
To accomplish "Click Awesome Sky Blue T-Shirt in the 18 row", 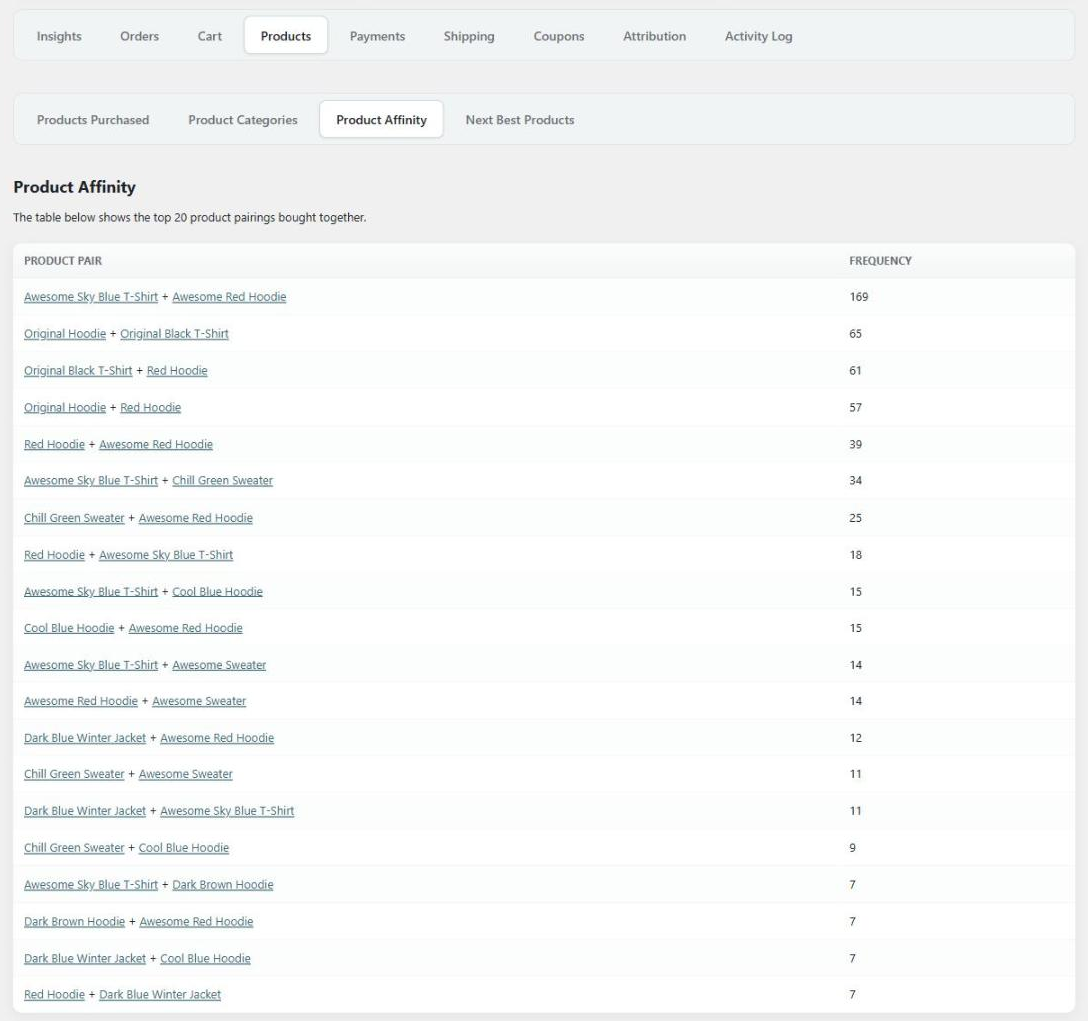I will point(166,555).
